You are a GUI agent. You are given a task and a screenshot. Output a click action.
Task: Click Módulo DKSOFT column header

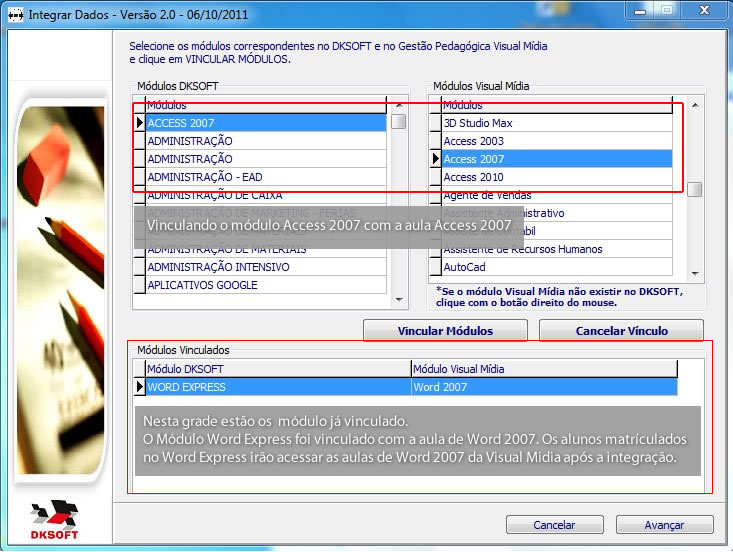pyautogui.click(x=278, y=369)
